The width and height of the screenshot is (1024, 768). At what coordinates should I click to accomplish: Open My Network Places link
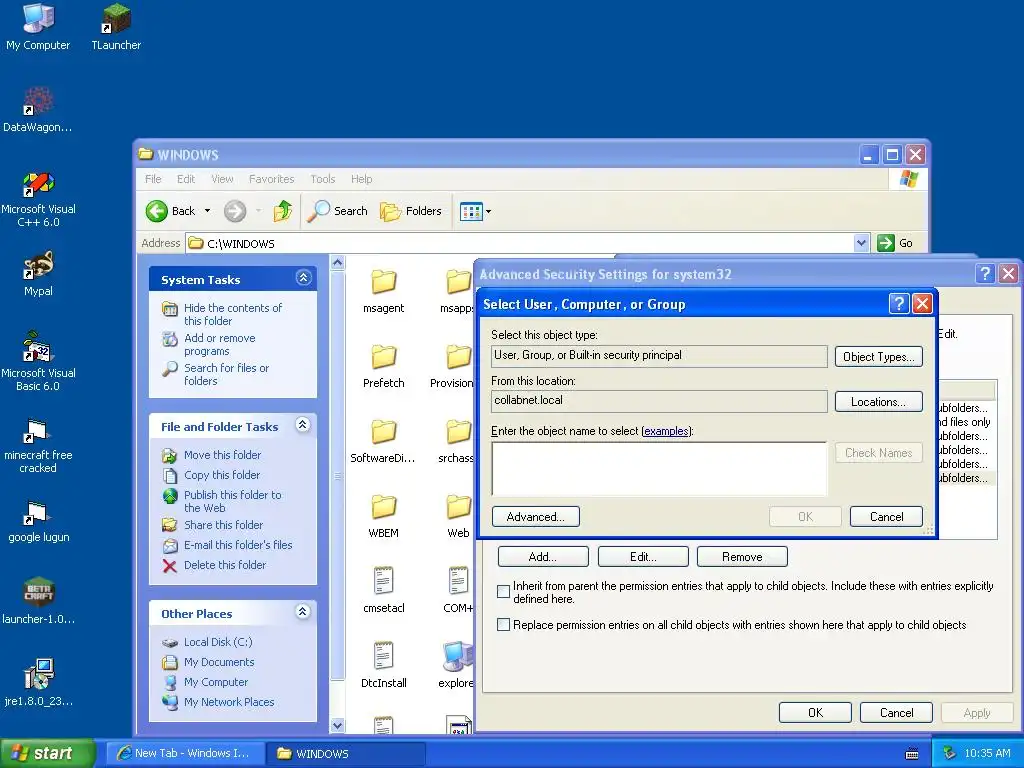coord(229,702)
